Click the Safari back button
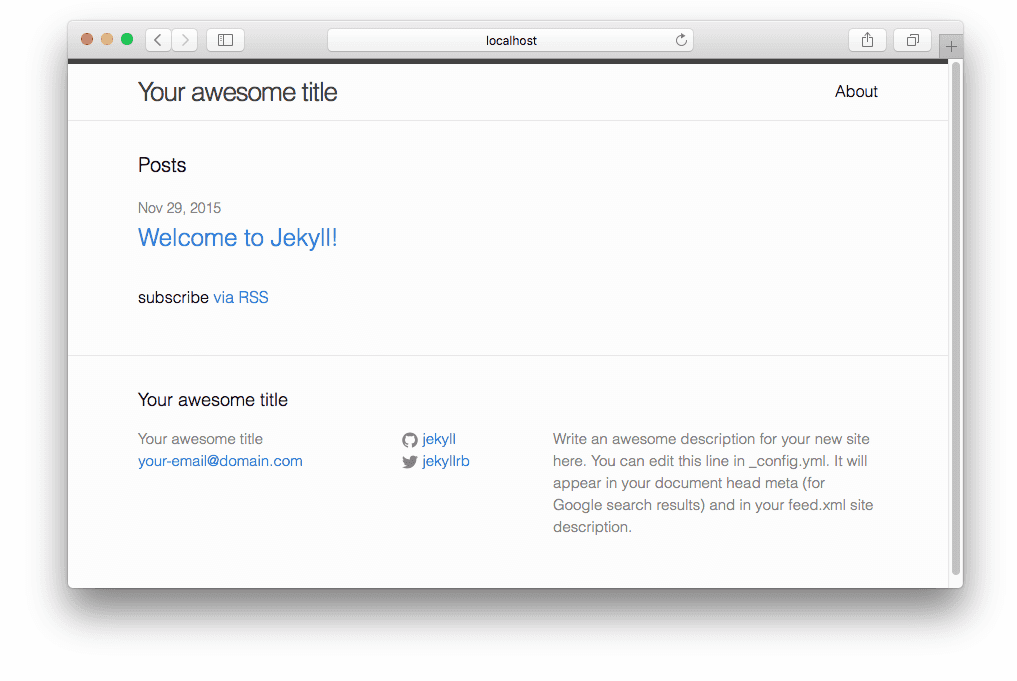Viewport: 1017px width, 681px height. coord(159,40)
